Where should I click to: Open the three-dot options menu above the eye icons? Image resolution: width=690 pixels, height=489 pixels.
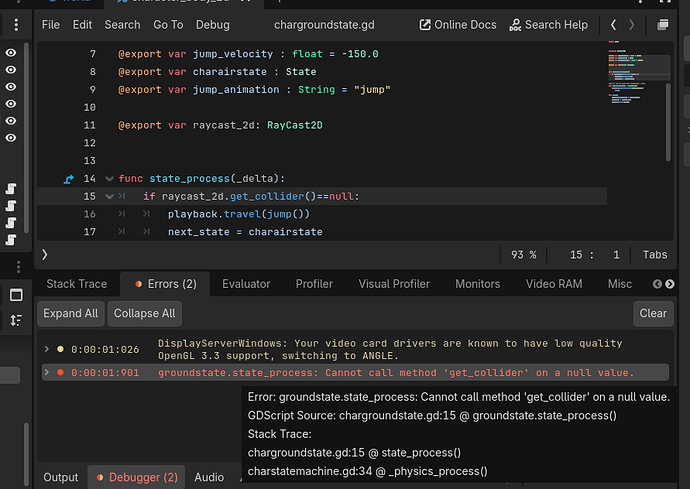point(16,25)
